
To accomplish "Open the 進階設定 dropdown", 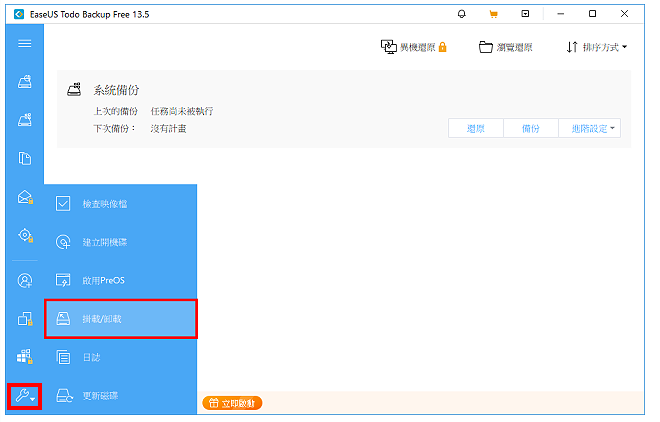I will (x=590, y=128).
